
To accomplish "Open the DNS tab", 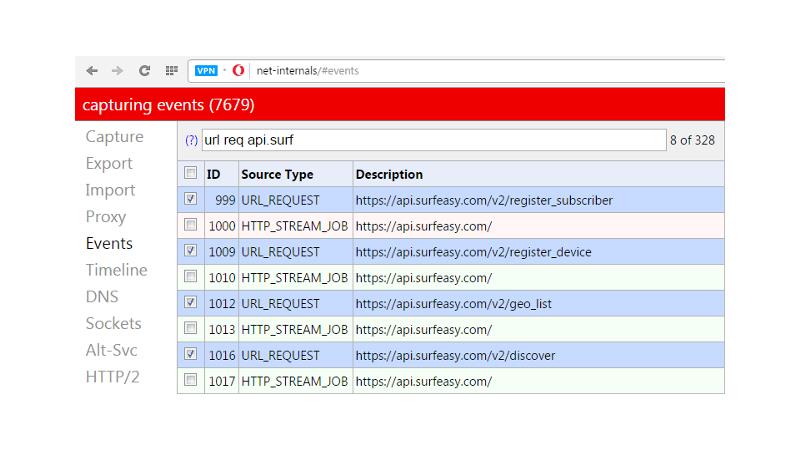I will coord(102,296).
